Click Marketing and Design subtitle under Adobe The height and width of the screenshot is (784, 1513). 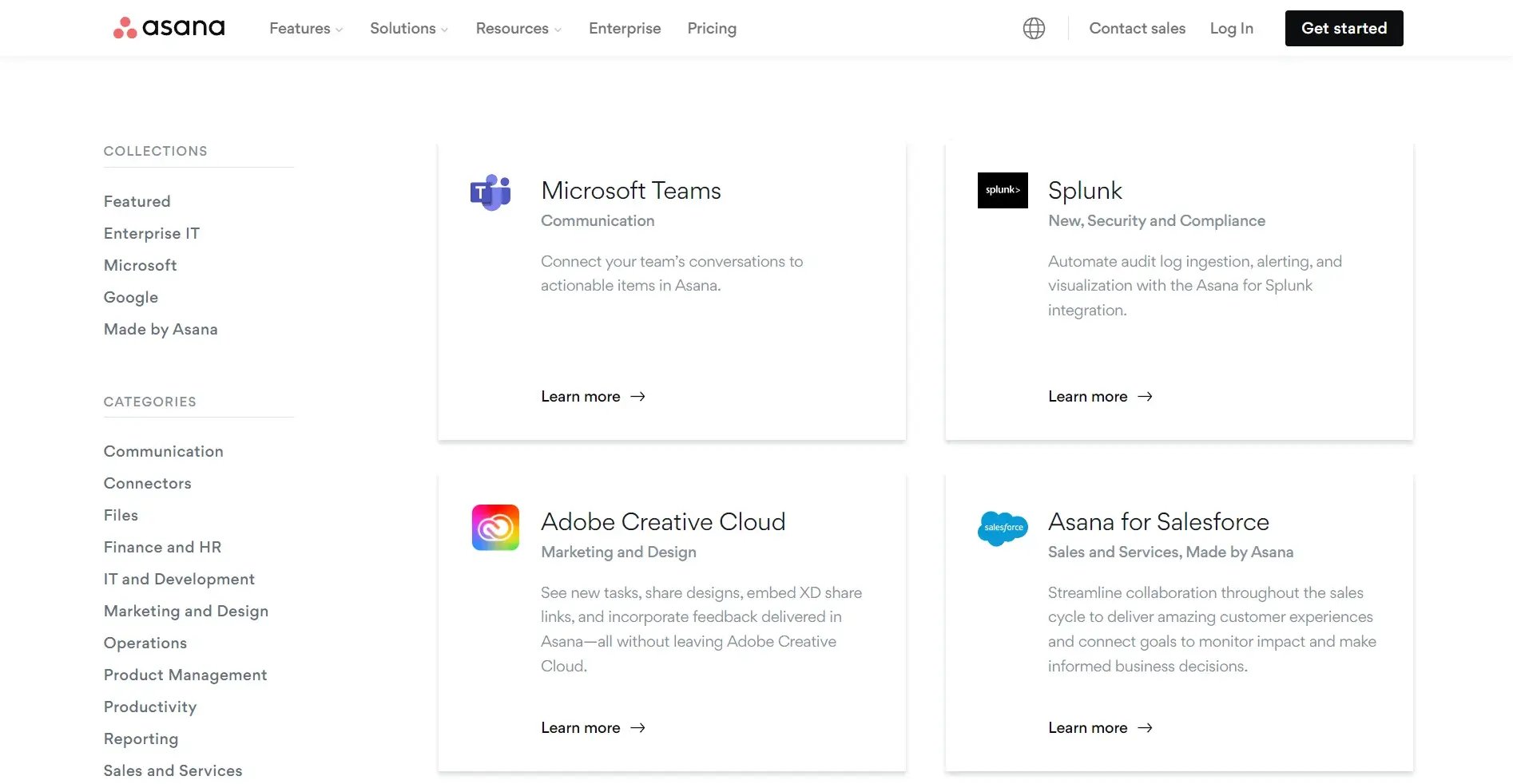pos(618,552)
